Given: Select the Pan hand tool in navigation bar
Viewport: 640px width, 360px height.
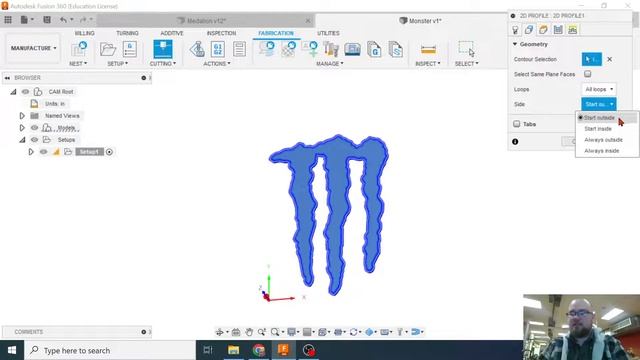Looking at the screenshot, I should click(x=249, y=332).
